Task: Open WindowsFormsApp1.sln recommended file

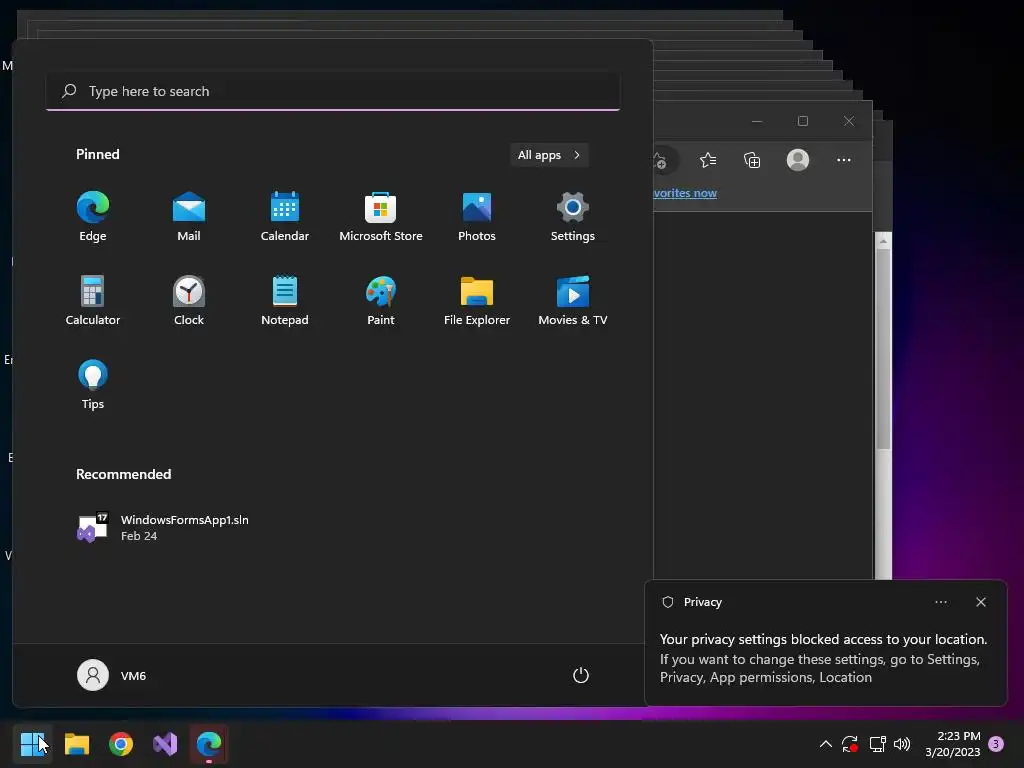Action: click(x=163, y=528)
